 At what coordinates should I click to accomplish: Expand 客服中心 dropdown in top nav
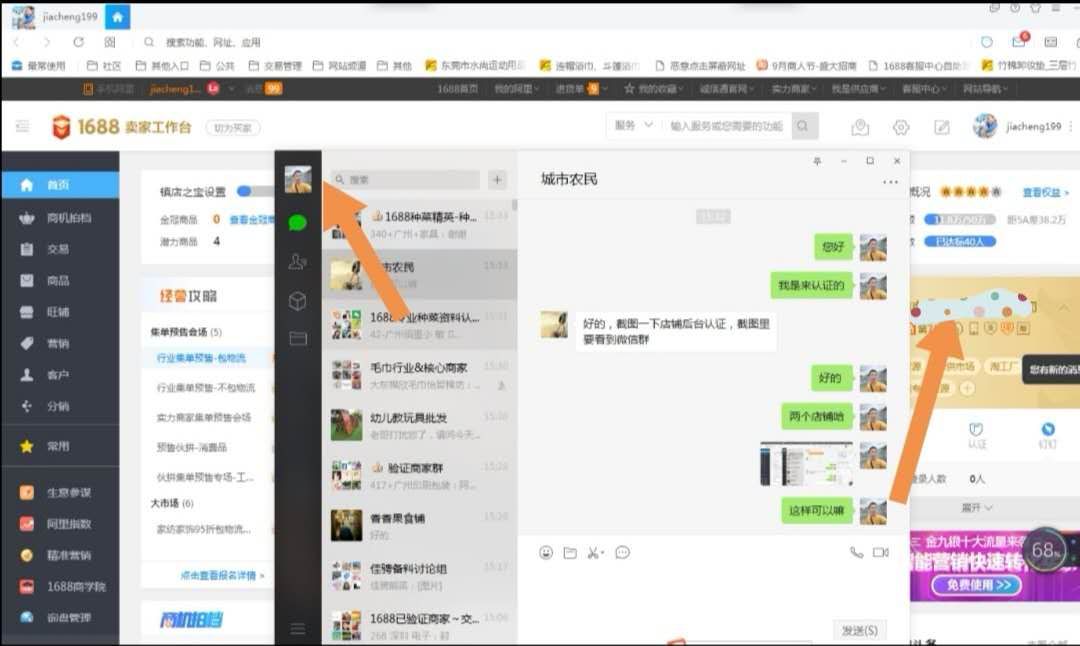[924, 89]
